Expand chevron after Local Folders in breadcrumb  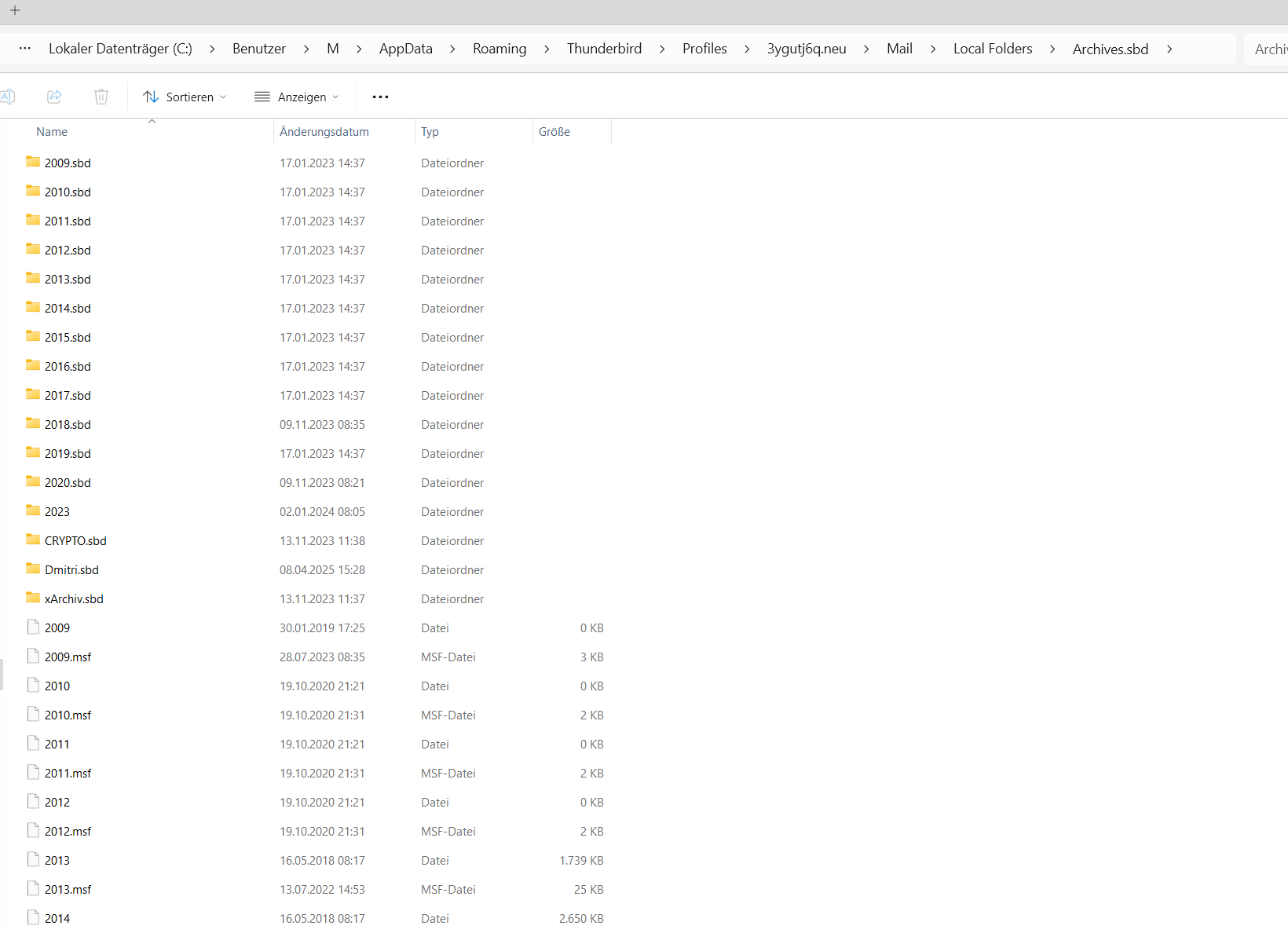pos(1052,49)
